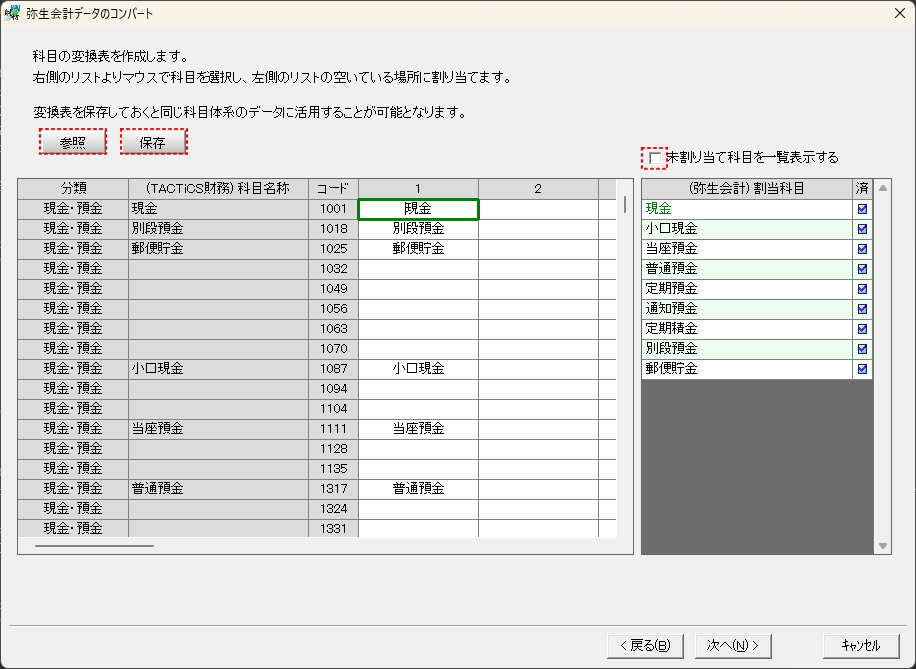Toggle 済 checkbox for 小口現金 row

tap(862, 229)
